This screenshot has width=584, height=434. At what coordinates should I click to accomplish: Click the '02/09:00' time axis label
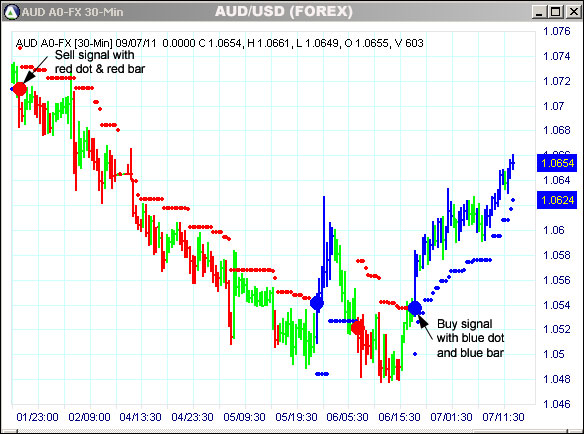(x=89, y=417)
